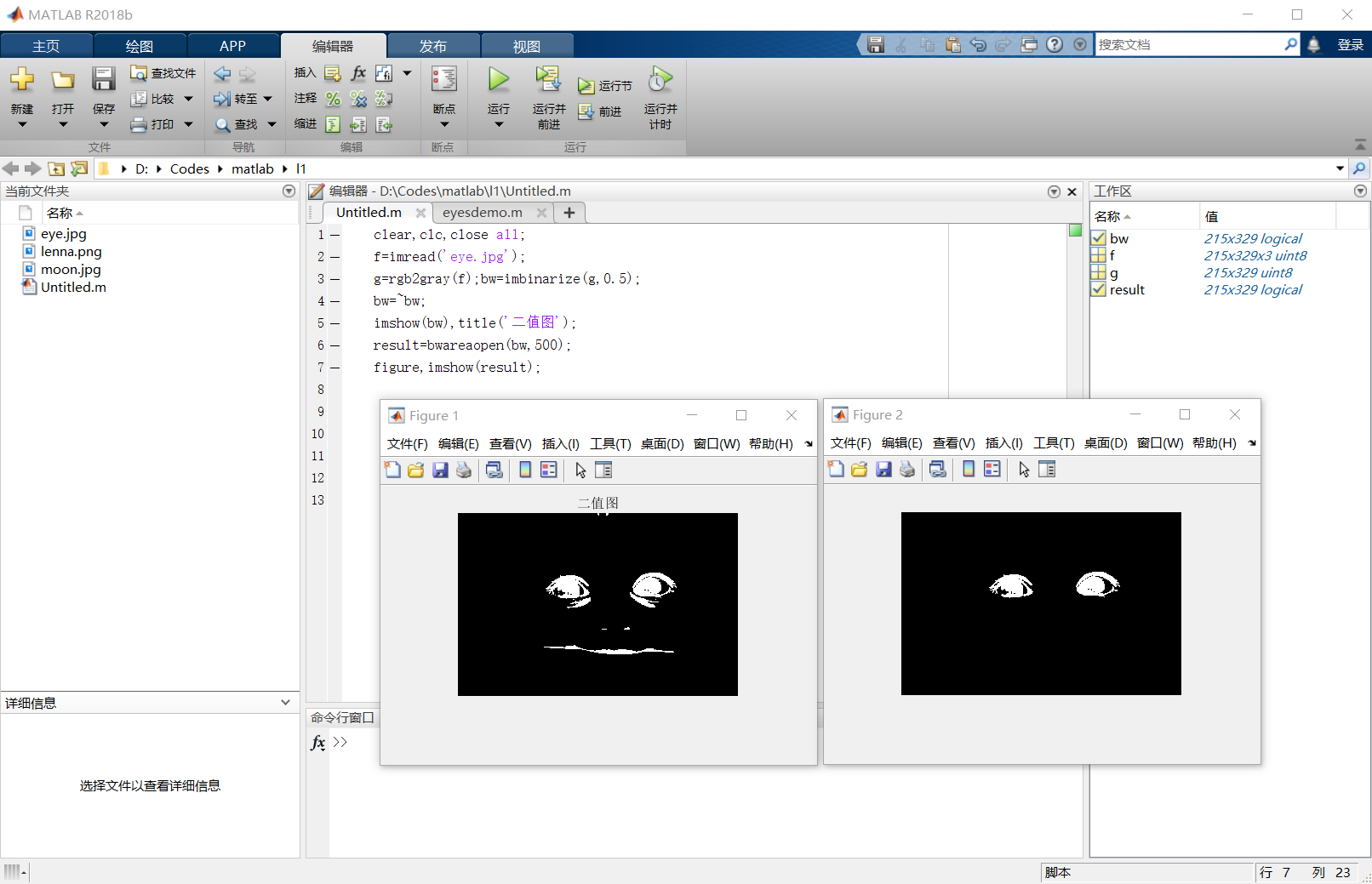Switch to the 绘图 ribbon tab
The image size is (1372, 884).
click(x=140, y=46)
